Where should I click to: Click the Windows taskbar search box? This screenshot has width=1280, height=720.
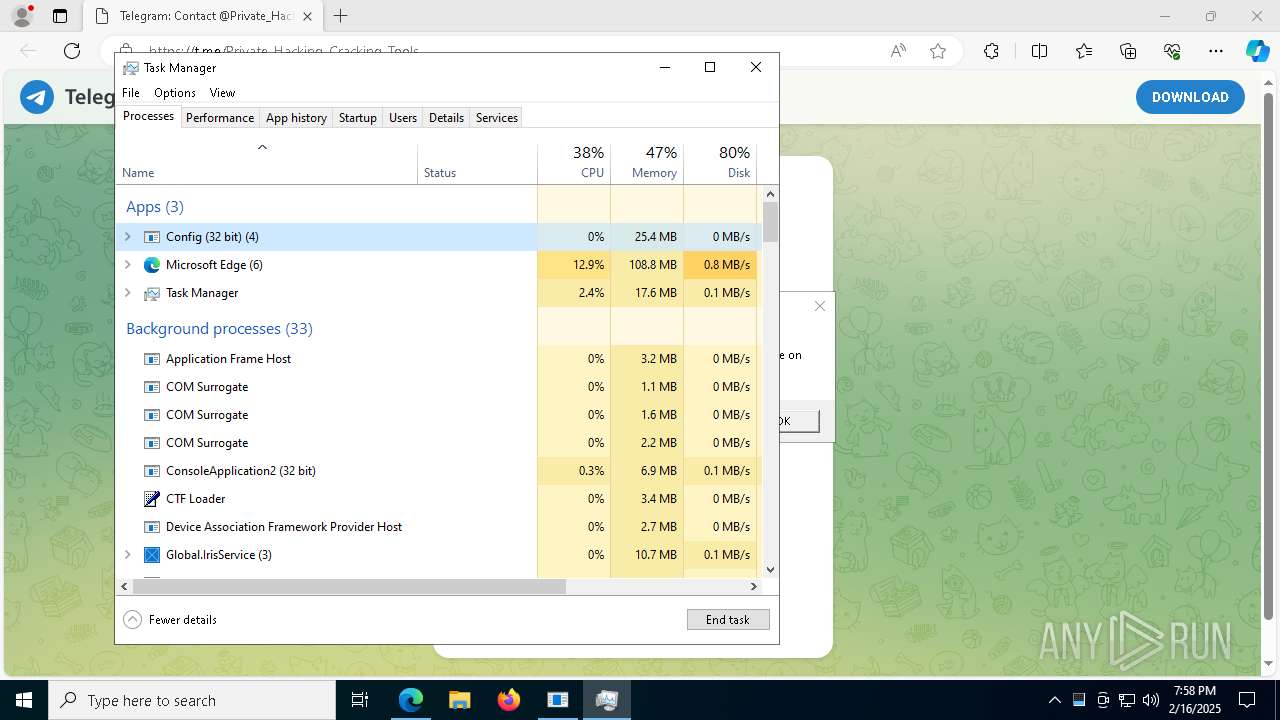[x=192, y=700]
